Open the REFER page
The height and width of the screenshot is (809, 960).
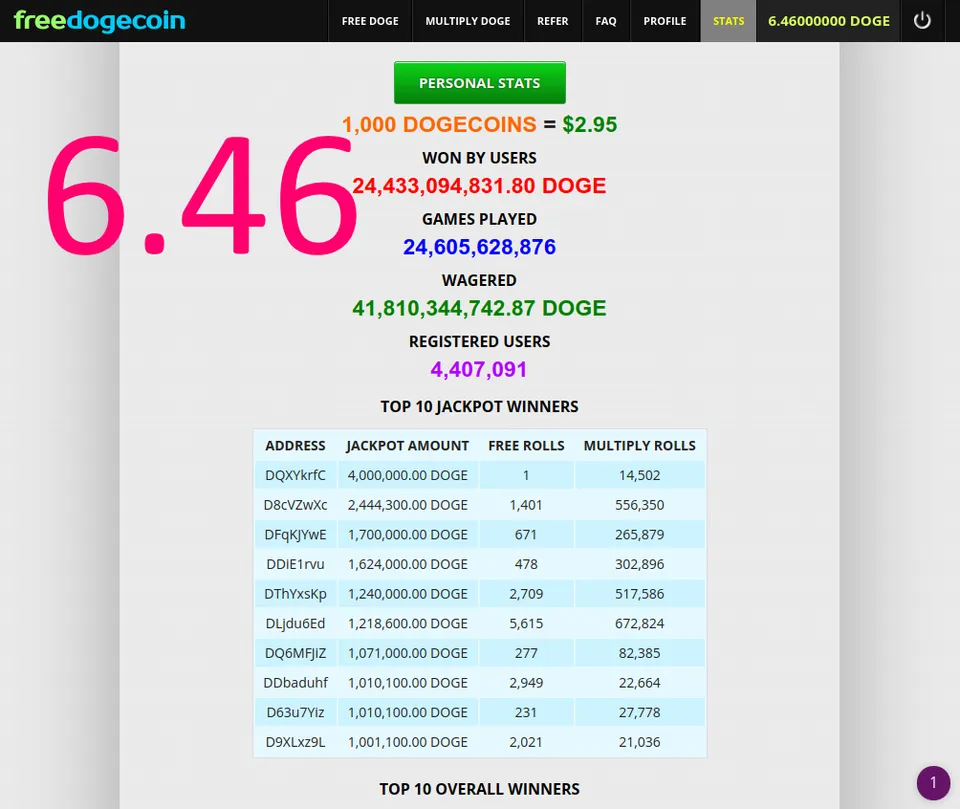point(552,21)
